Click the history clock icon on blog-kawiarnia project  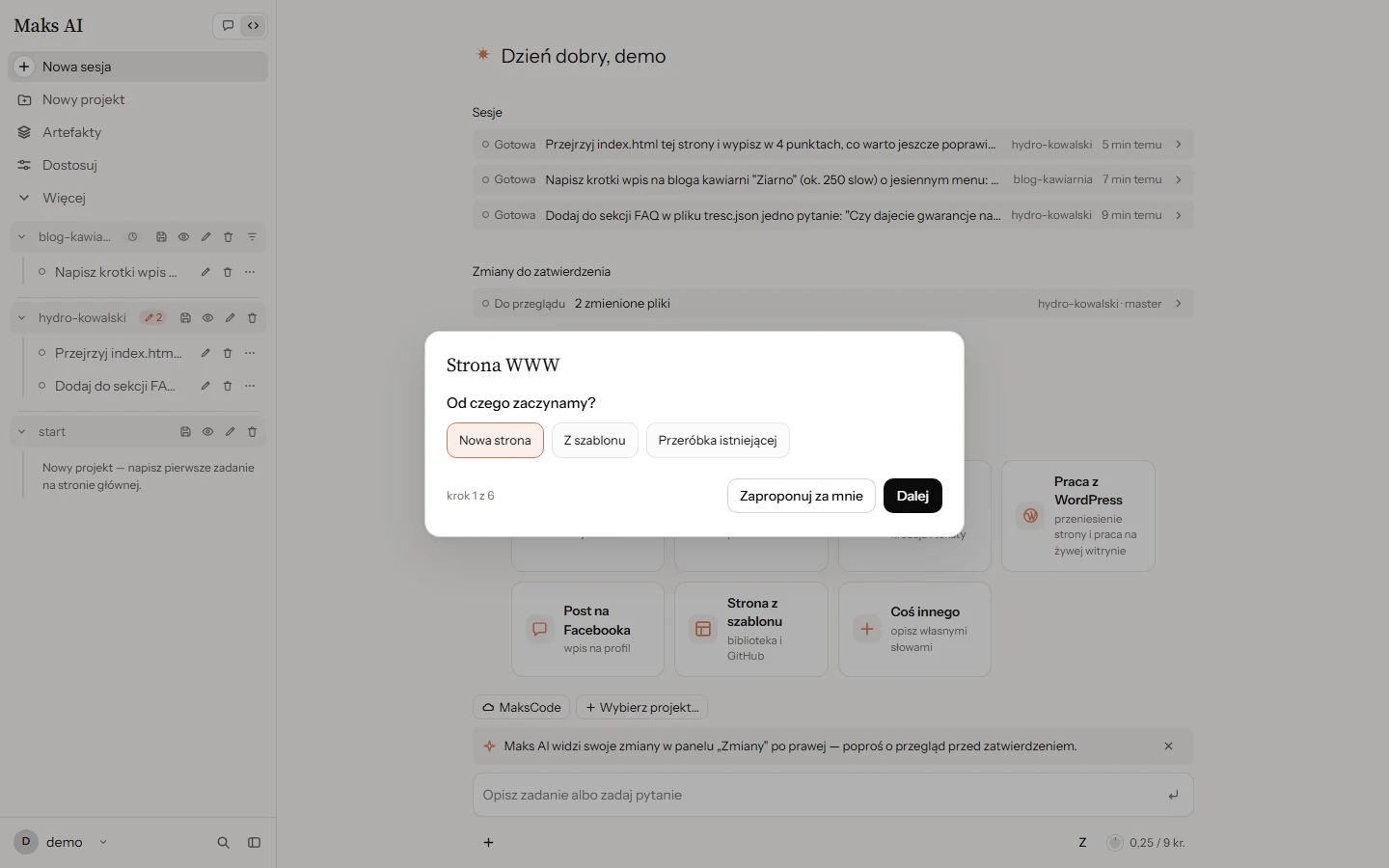(133, 237)
